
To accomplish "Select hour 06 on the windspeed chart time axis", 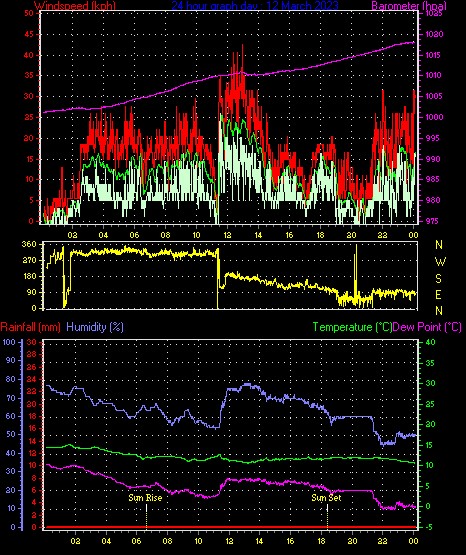I will tap(134, 235).
